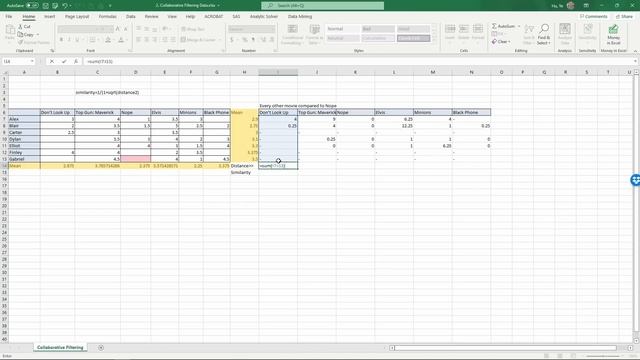
Task: Click the Accounting dollar format icon
Action: point(232,40)
